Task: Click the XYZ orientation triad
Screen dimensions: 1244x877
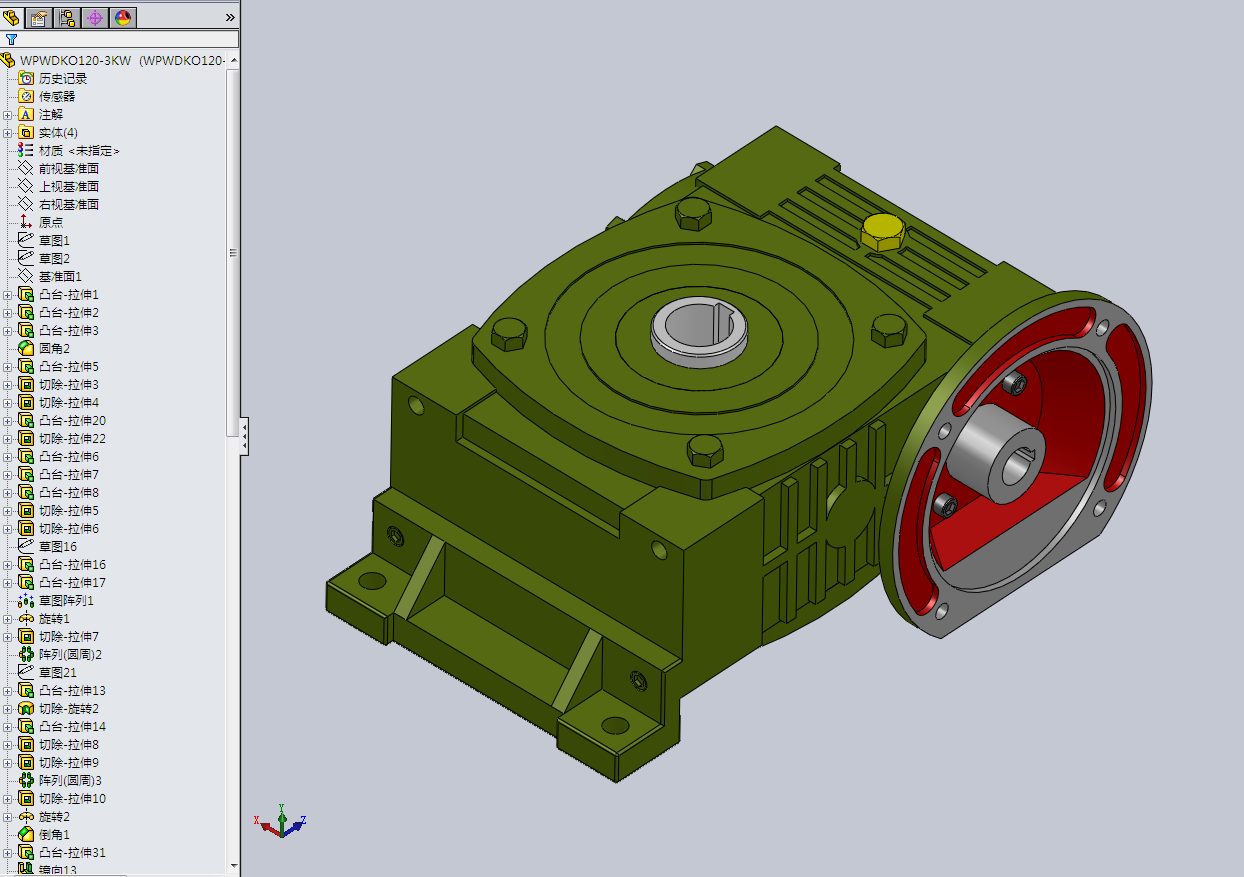Action: coord(282,822)
